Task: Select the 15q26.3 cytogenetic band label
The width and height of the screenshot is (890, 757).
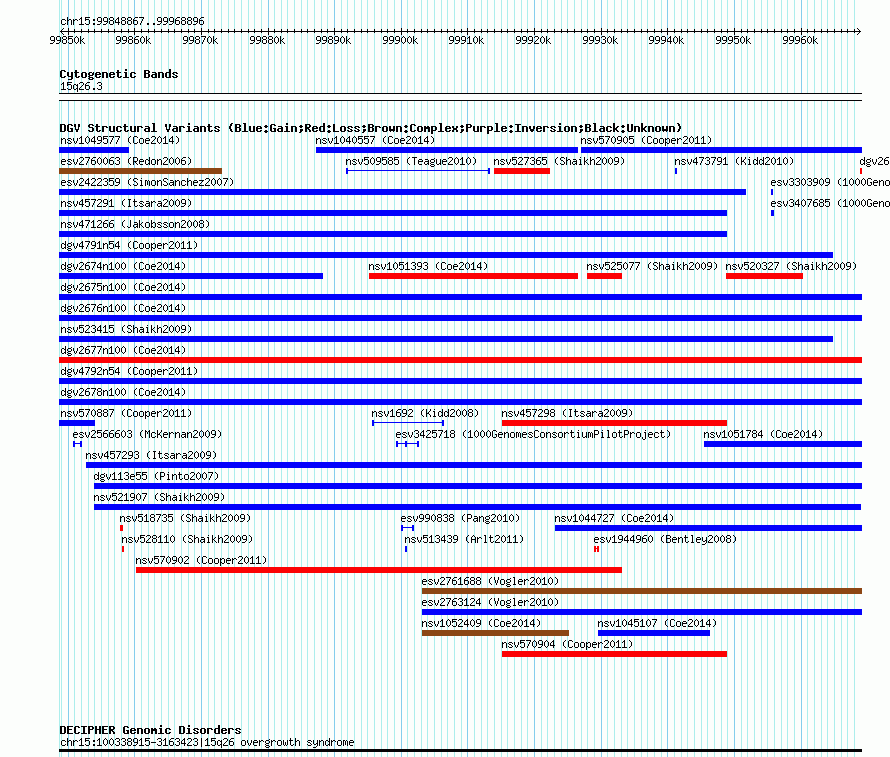Action: 81,86
